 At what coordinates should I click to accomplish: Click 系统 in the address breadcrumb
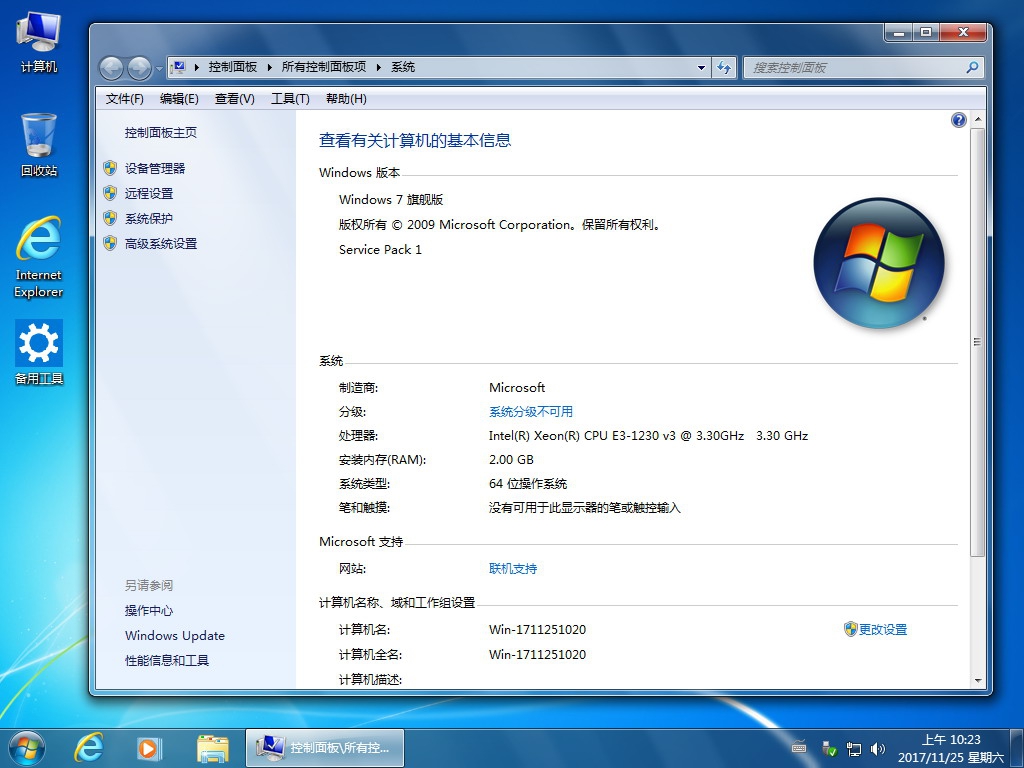(x=403, y=67)
